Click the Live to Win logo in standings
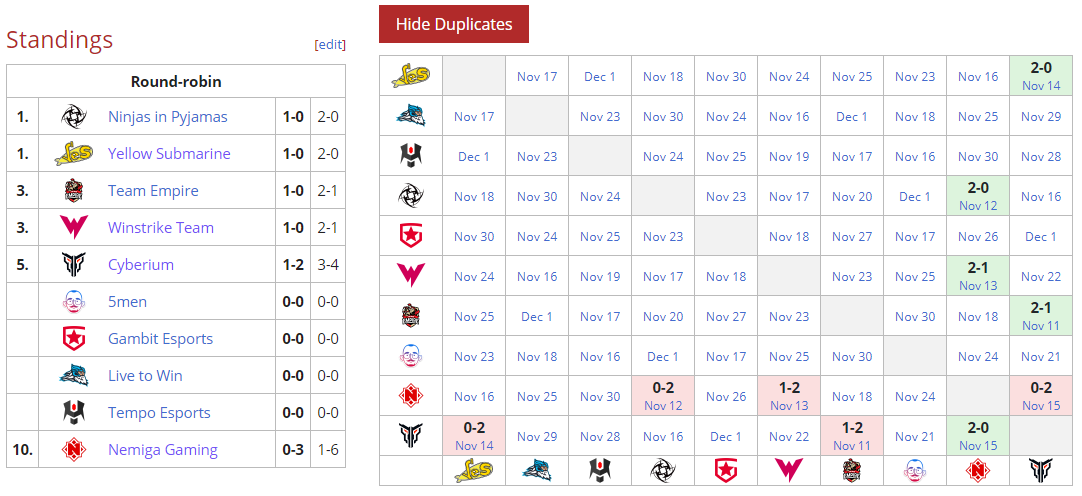Screen dimensions: 1082x496 tap(74, 376)
